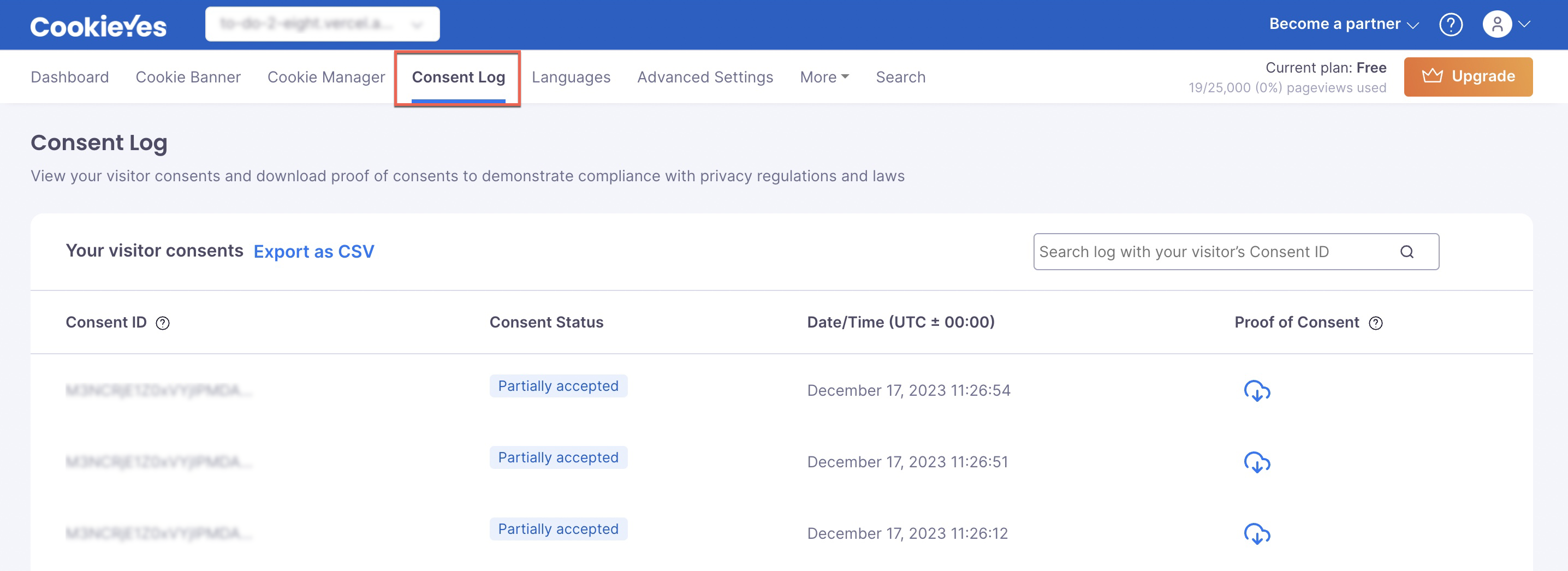Select the Languages tab
Viewport: 1568px width, 571px height.
571,77
